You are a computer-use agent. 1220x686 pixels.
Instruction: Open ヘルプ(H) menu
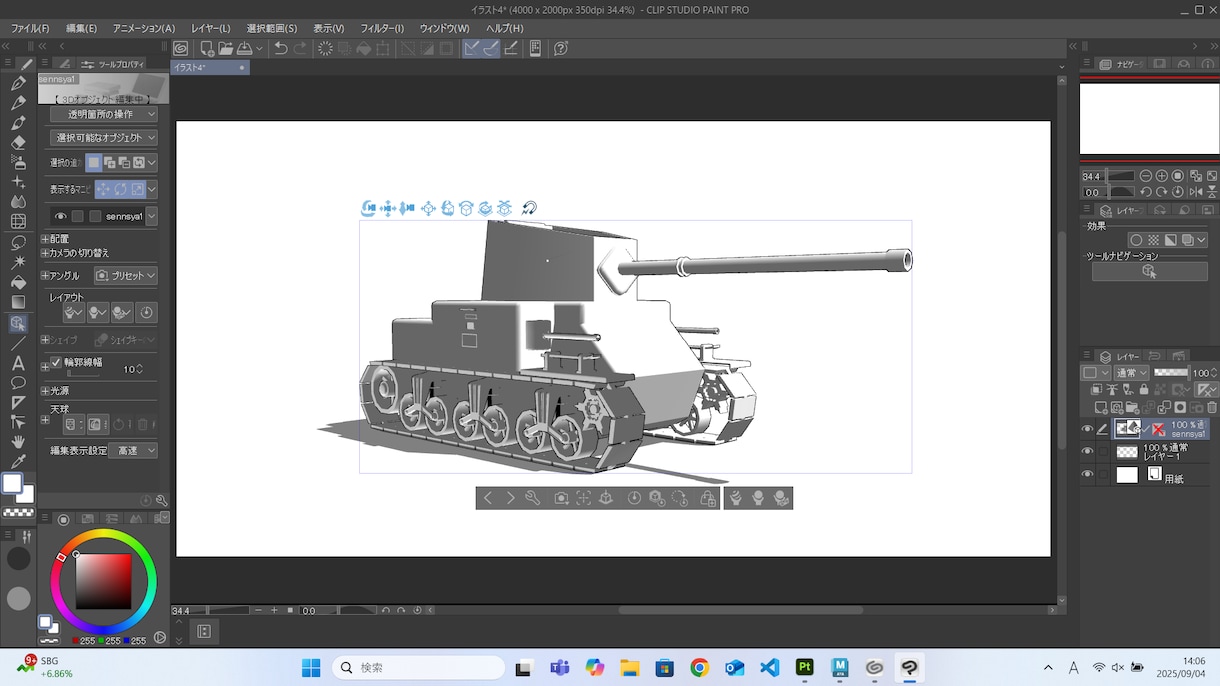point(504,28)
